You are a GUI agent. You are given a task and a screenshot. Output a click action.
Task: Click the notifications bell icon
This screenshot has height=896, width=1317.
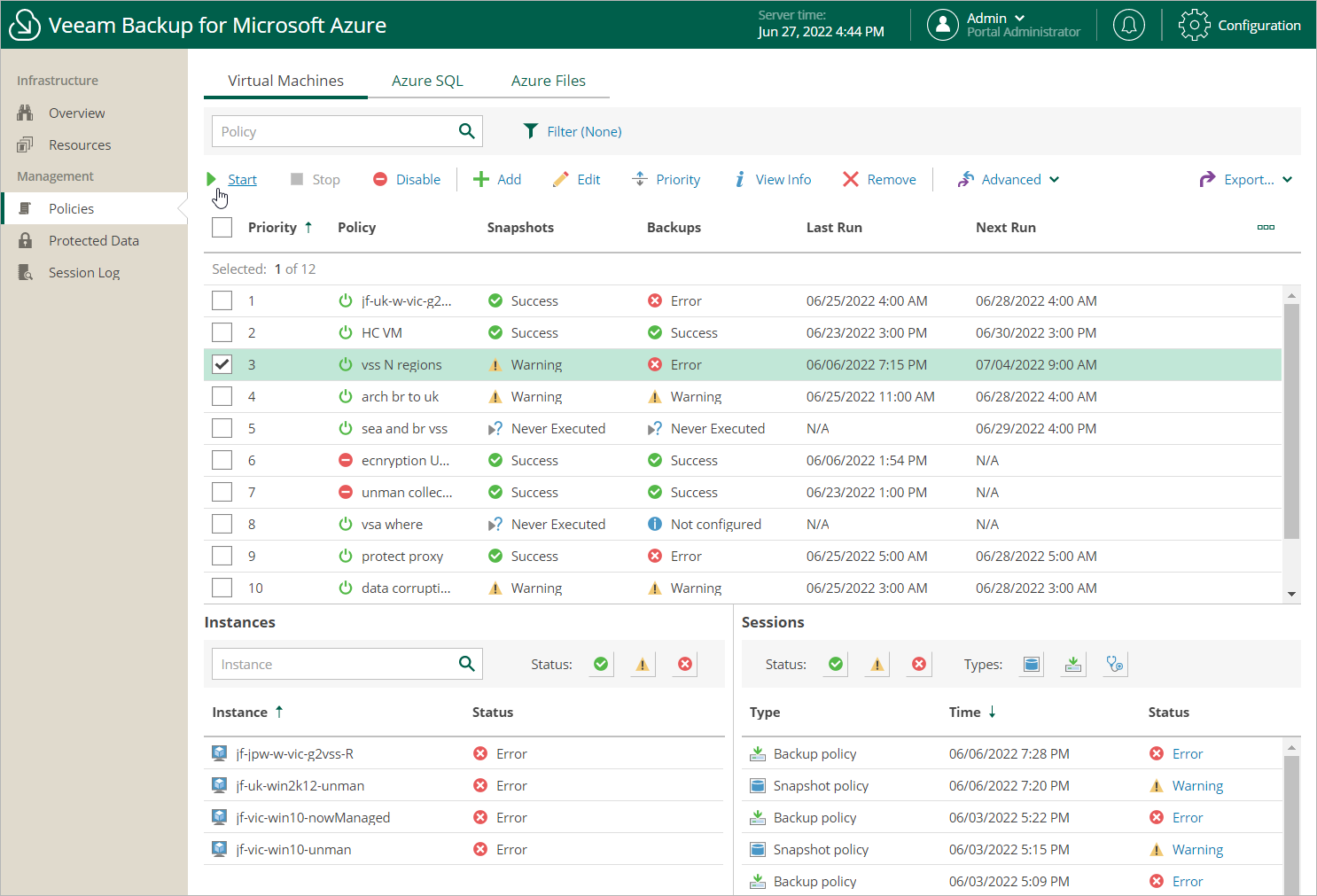(x=1128, y=25)
